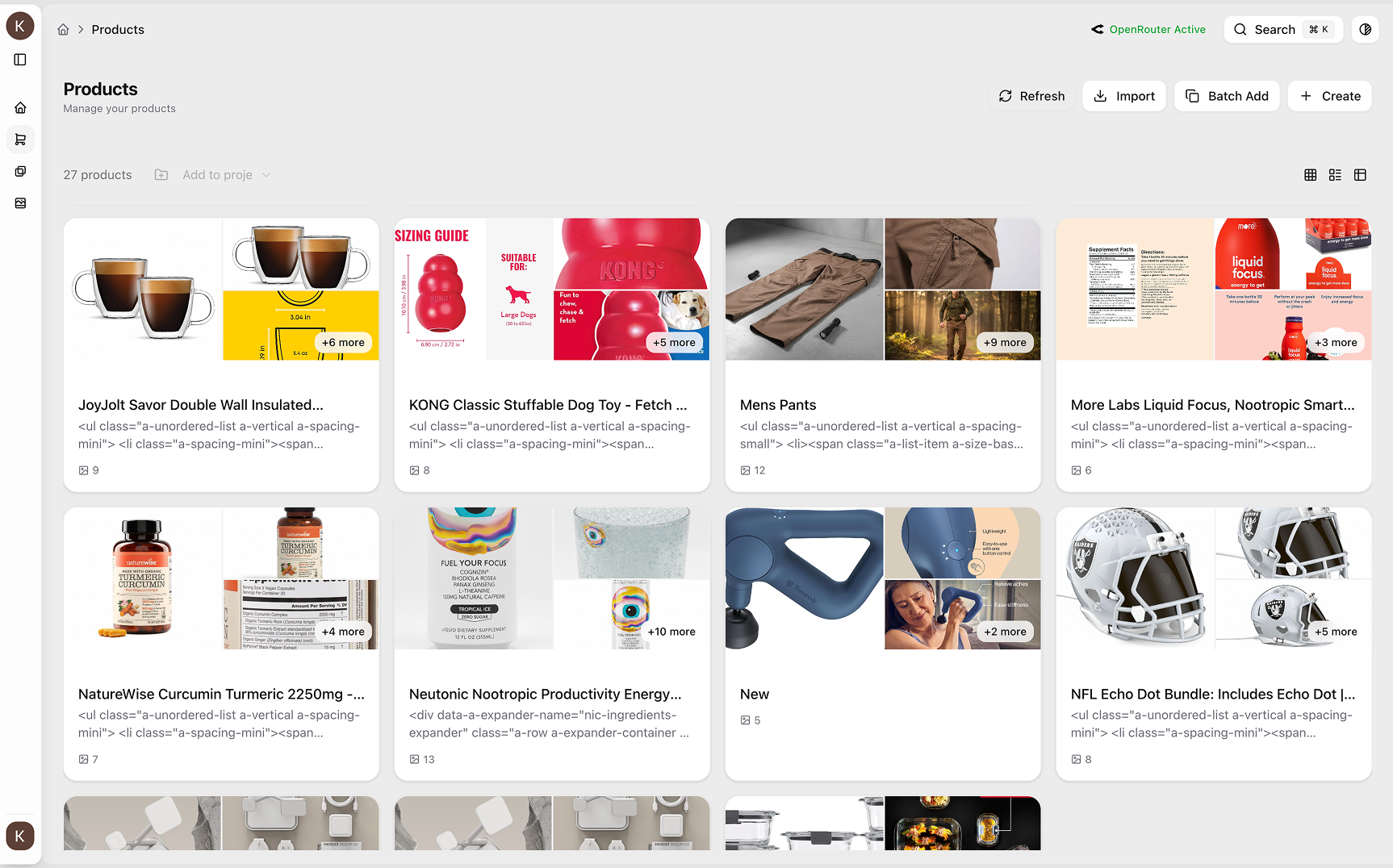Click the home breadcrumb icon
The width and height of the screenshot is (1393, 868).
[x=63, y=29]
